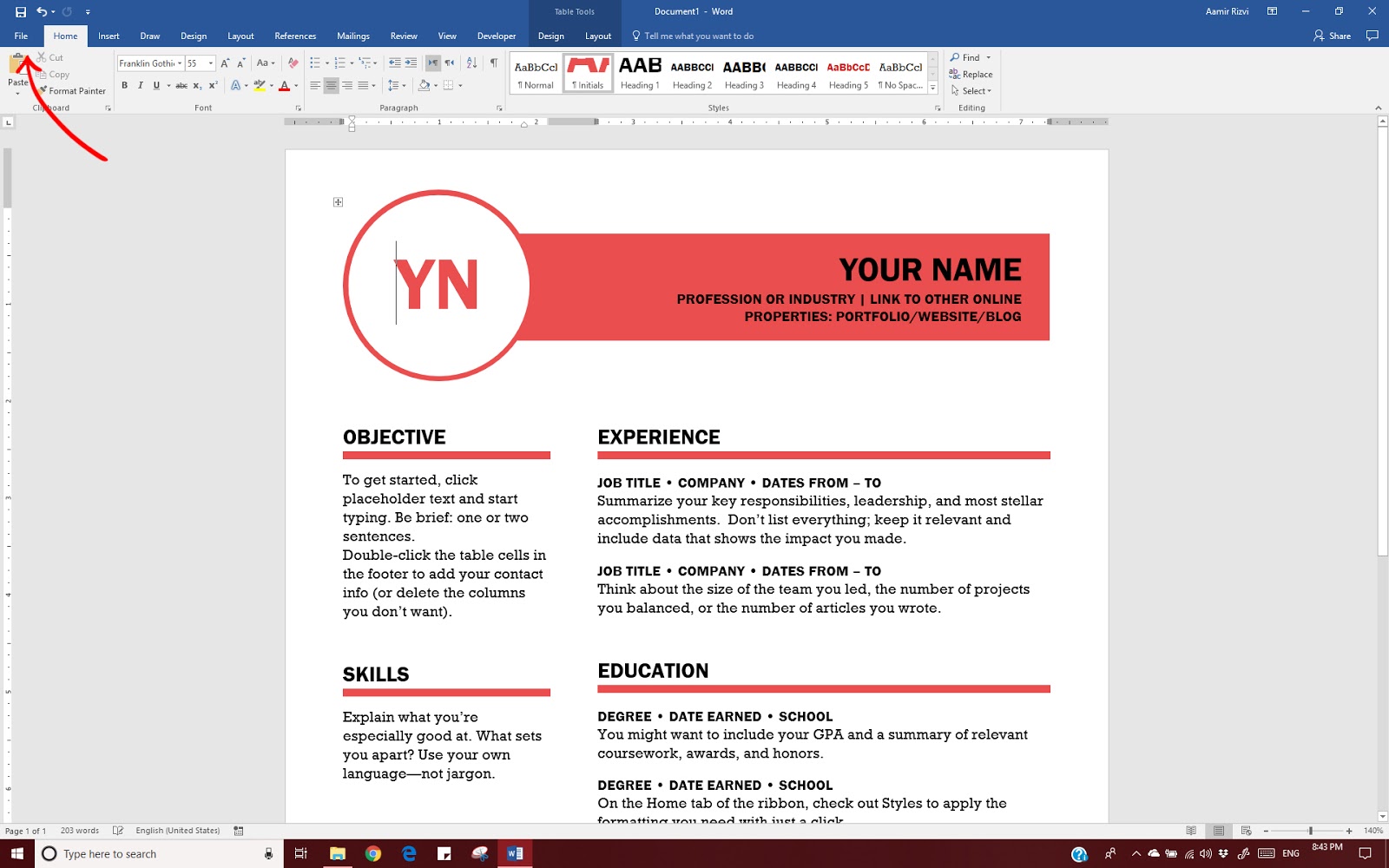Switch to the Draw tab
Screen dimensions: 1389x868
click(x=150, y=36)
